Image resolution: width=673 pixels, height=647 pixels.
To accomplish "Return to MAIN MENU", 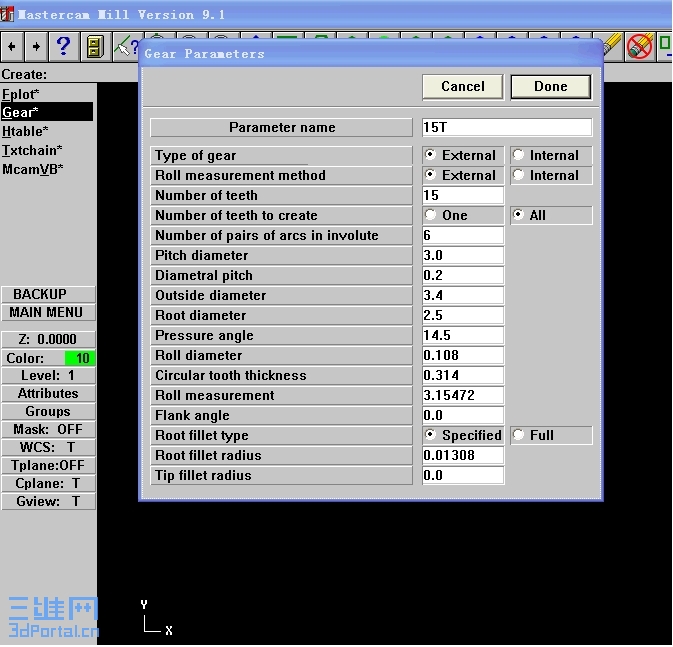I will (x=48, y=313).
